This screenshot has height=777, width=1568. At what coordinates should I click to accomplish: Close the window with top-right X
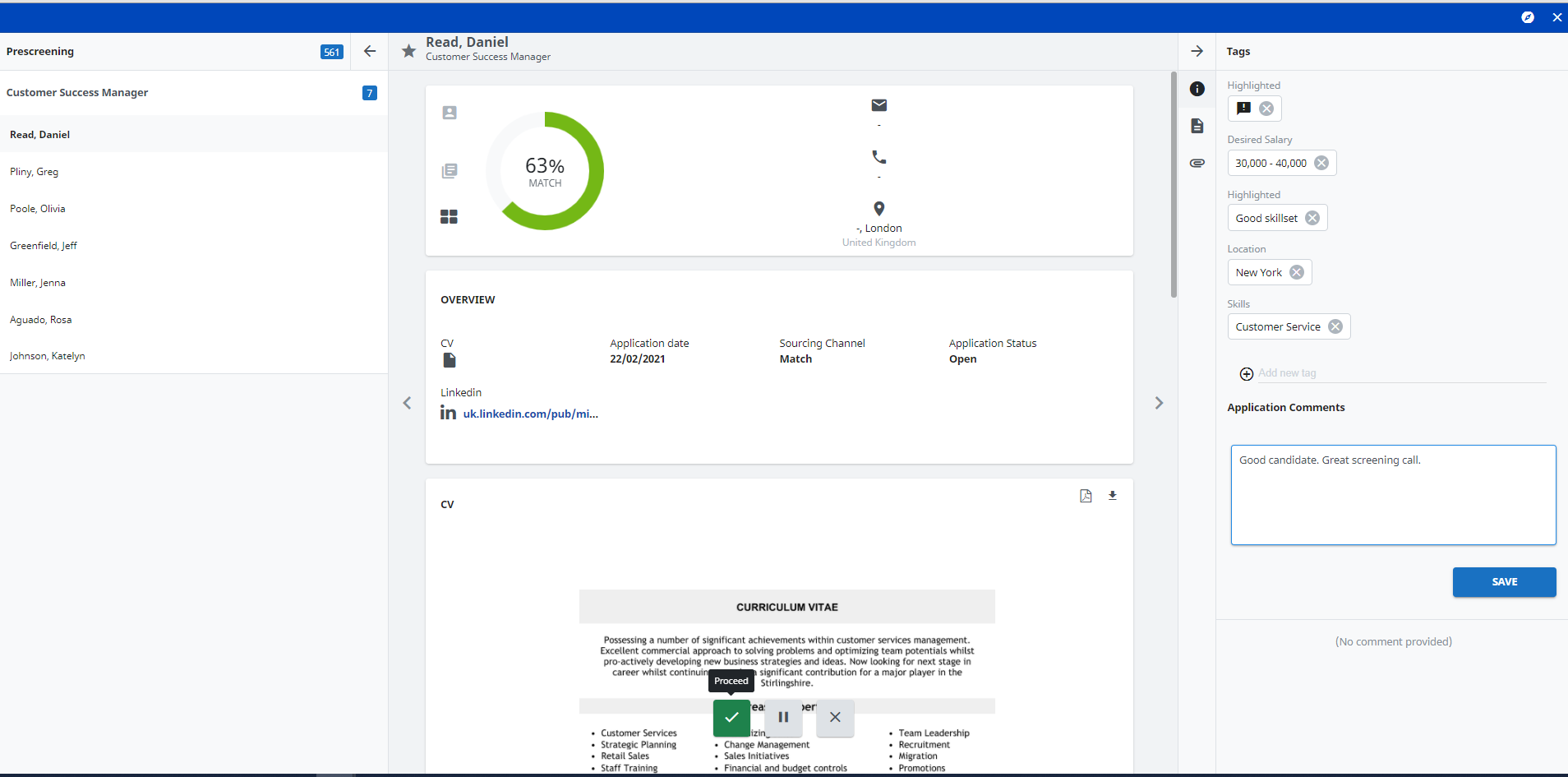(1556, 17)
